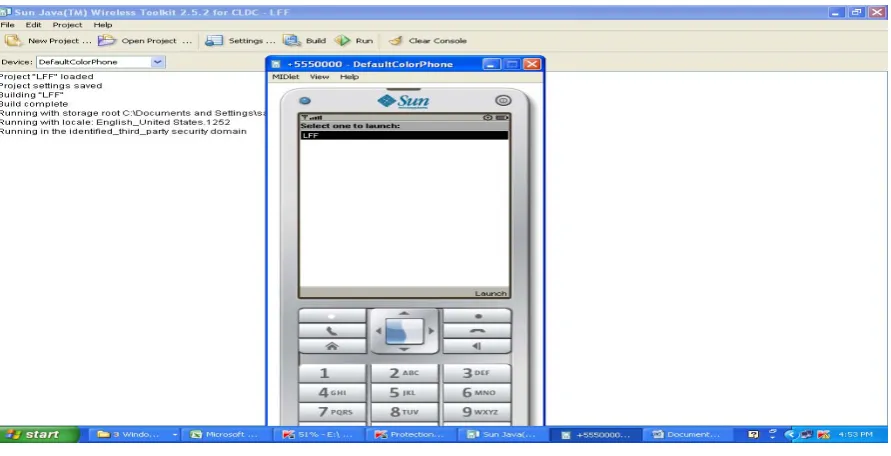The image size is (891, 456).
Task: Click the home key on emulator keypad
Action: (x=332, y=346)
